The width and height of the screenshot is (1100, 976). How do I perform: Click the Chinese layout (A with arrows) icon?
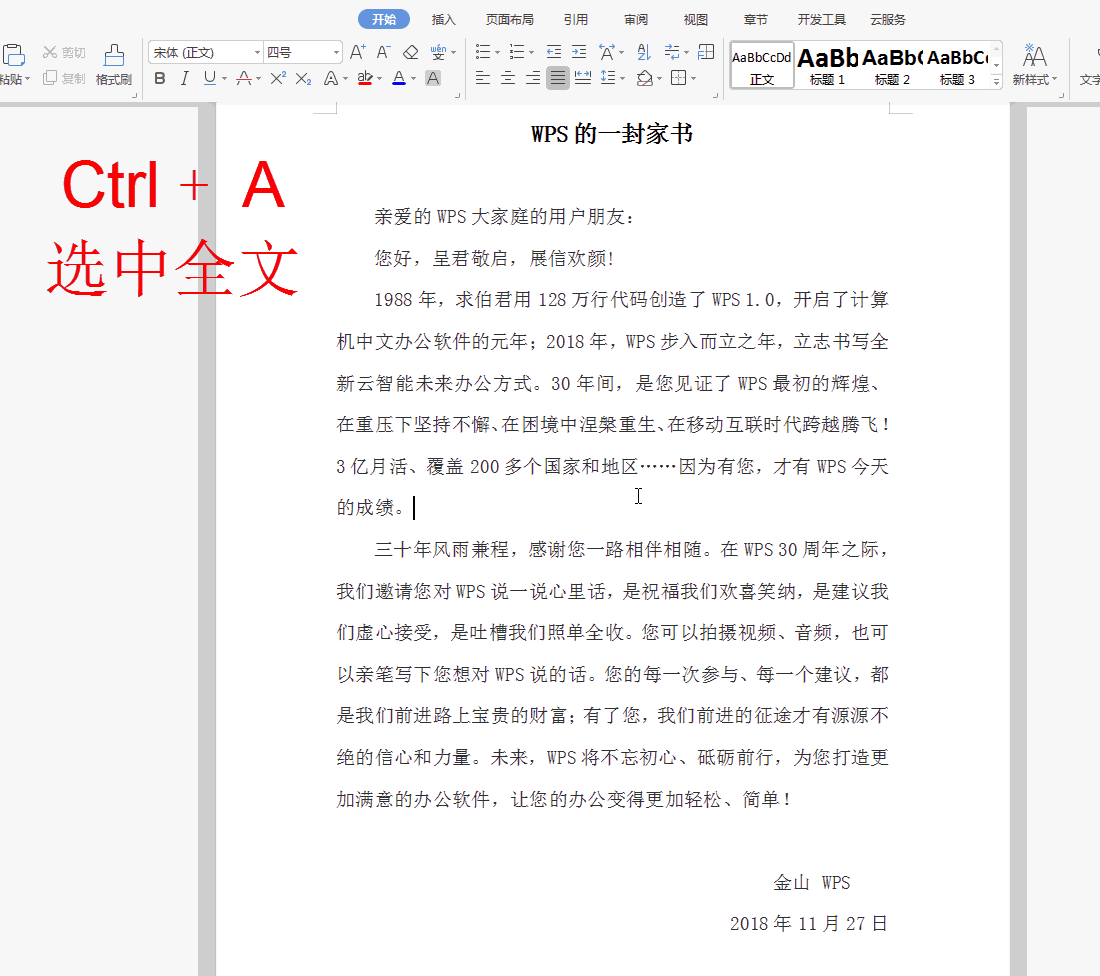pyautogui.click(x=607, y=52)
